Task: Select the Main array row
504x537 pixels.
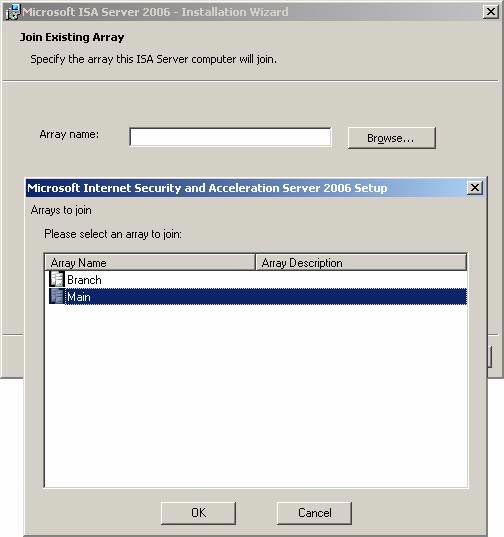Action: 256,296
